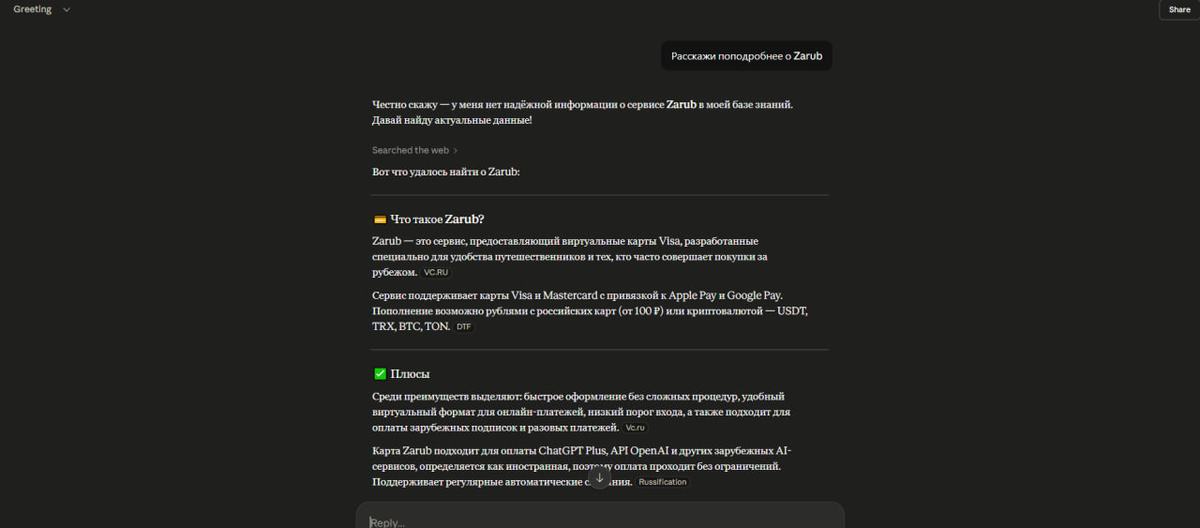Open the VC.RU source citation chip

tap(436, 272)
